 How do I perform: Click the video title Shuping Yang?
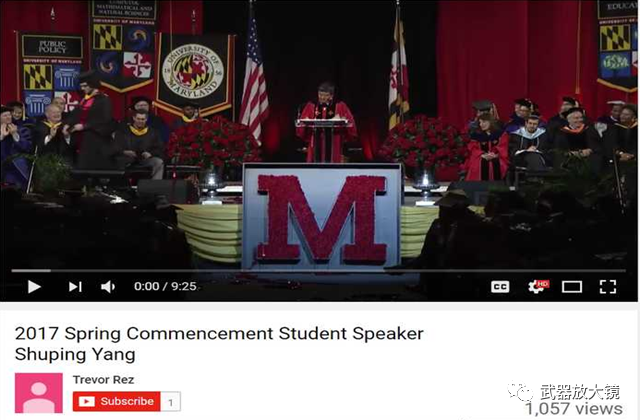tap(219, 343)
